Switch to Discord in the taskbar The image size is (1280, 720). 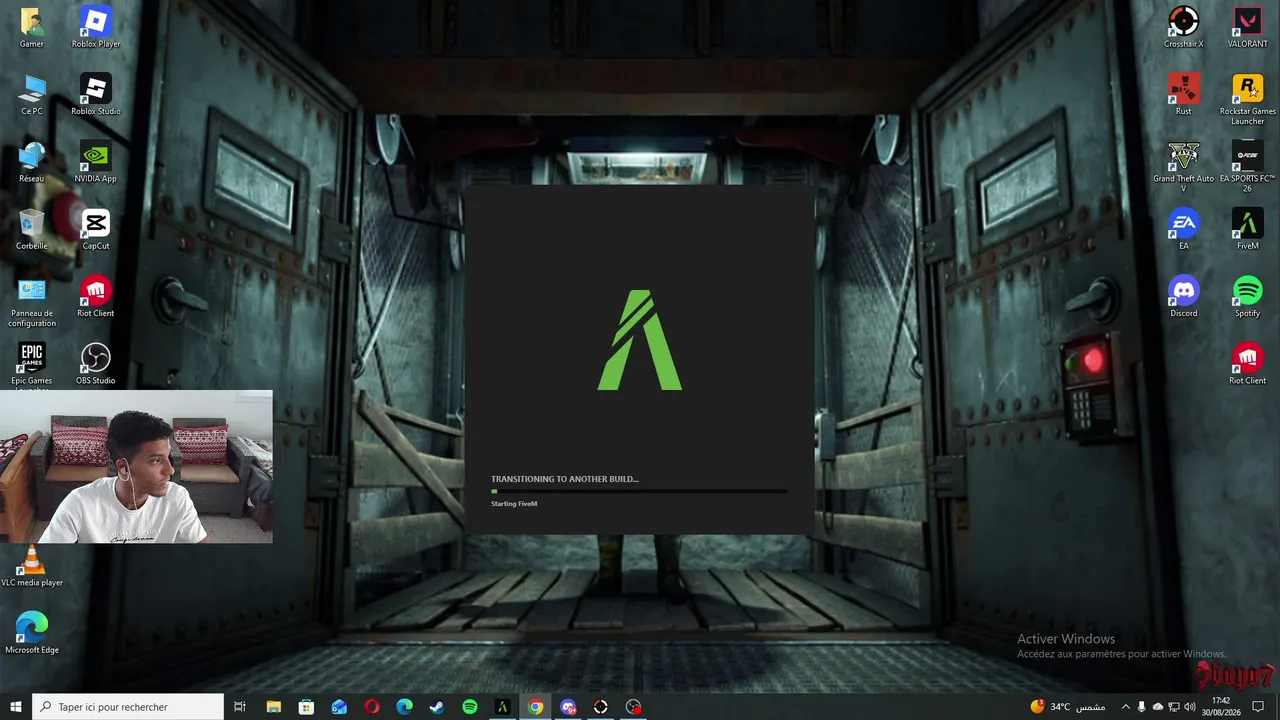point(568,707)
